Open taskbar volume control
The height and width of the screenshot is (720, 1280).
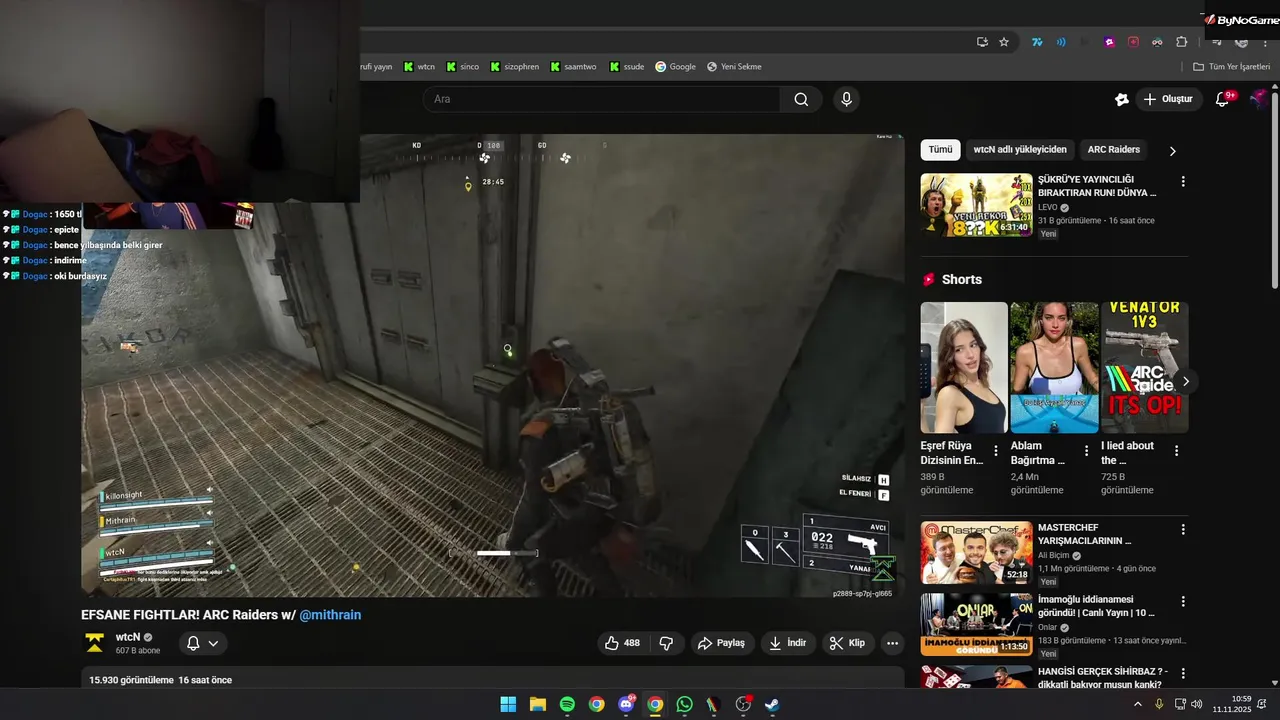[1197, 704]
